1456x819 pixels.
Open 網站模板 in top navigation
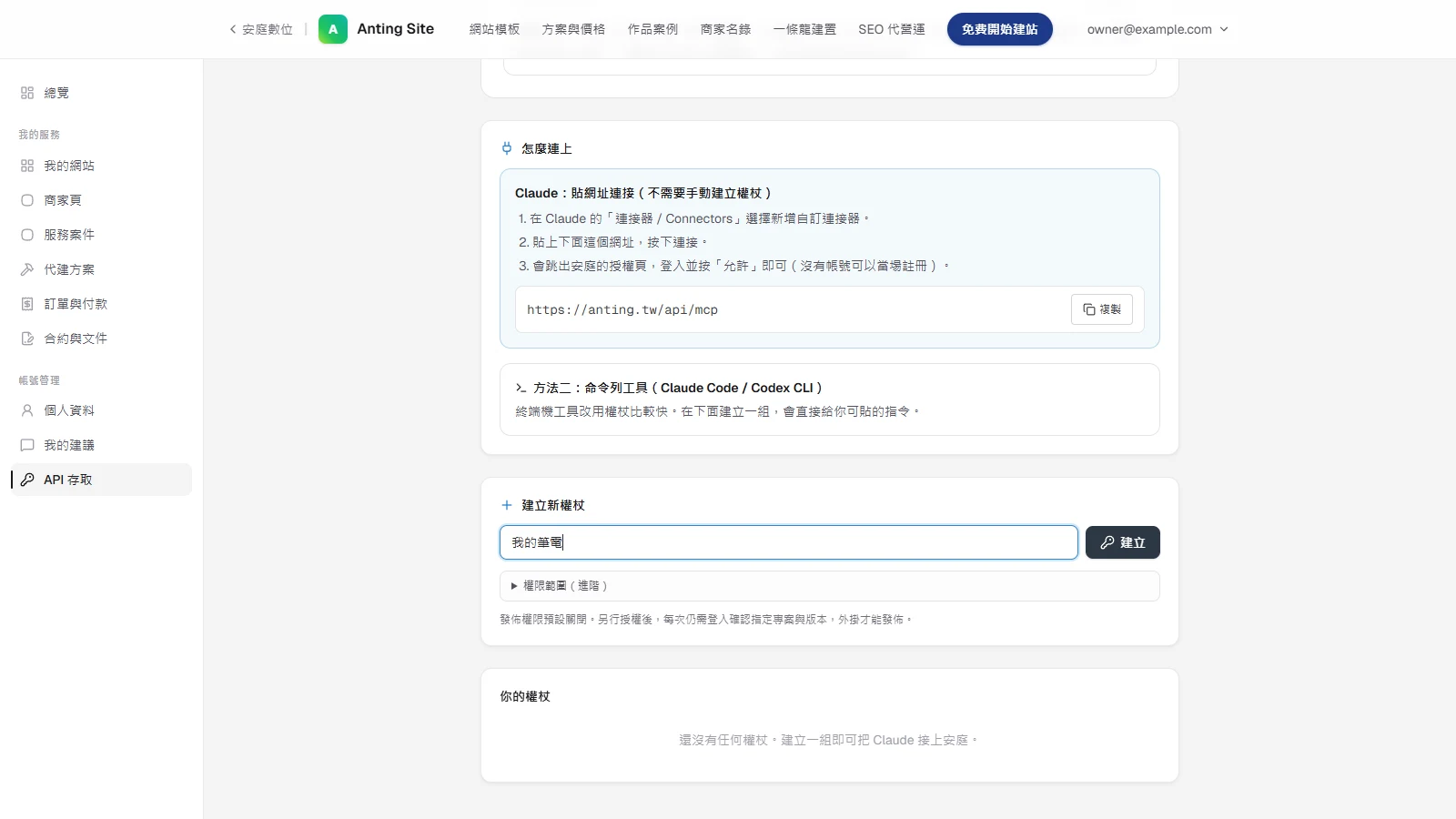click(494, 29)
